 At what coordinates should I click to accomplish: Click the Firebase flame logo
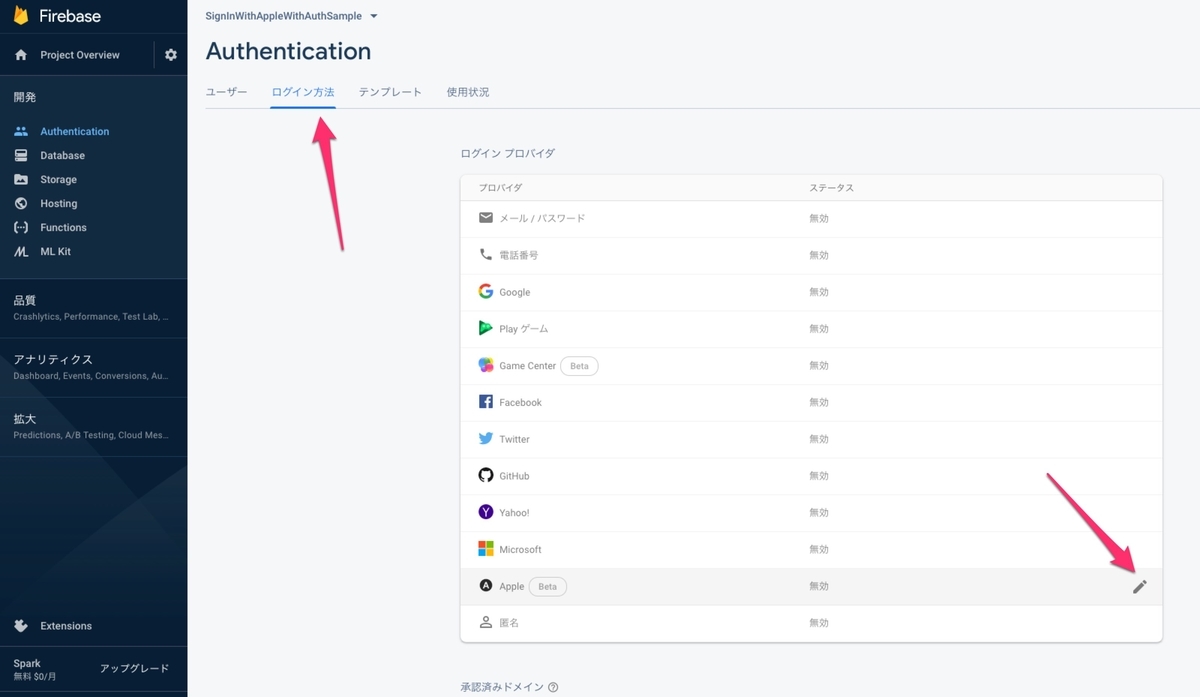tap(21, 15)
